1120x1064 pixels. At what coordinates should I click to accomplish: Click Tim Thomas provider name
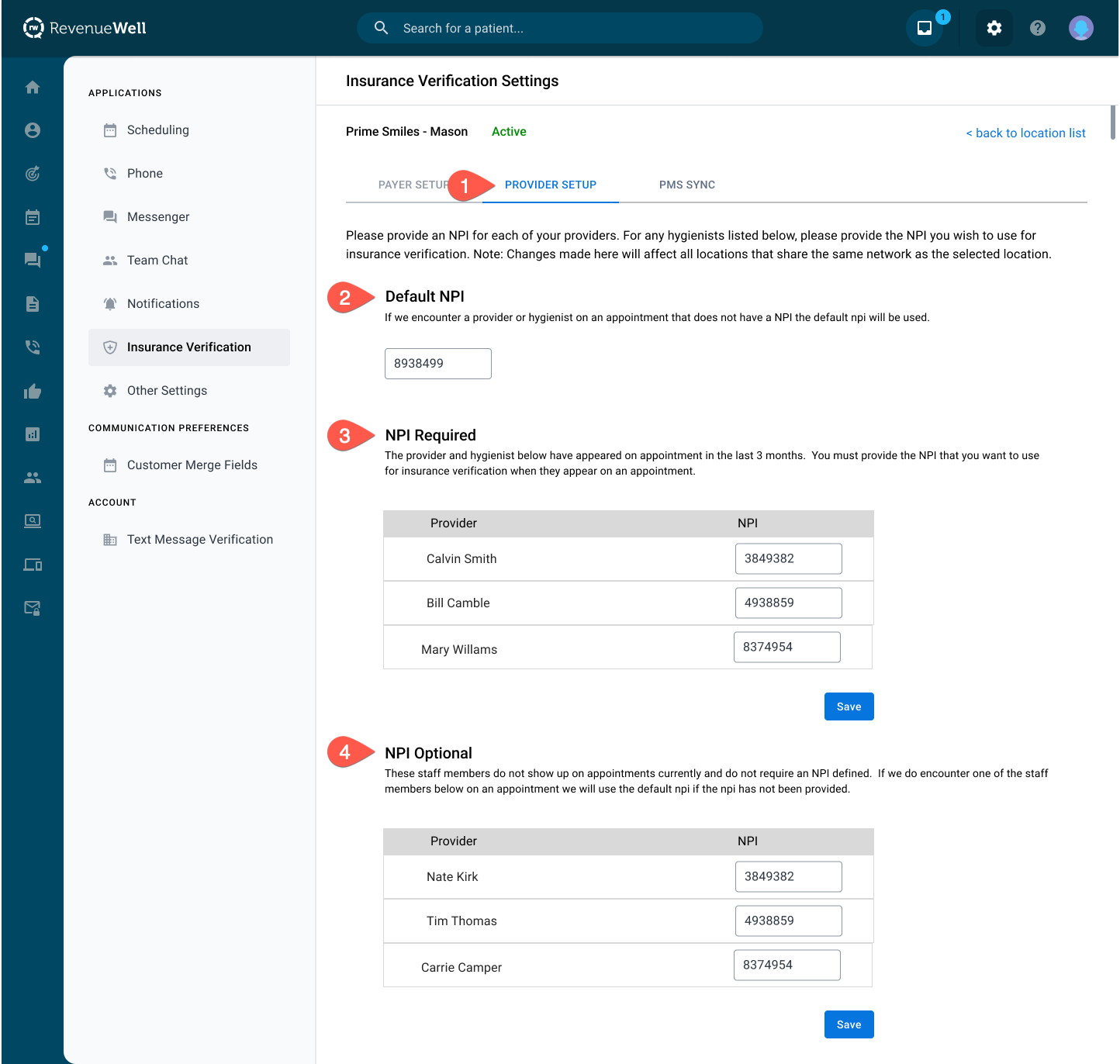point(461,921)
